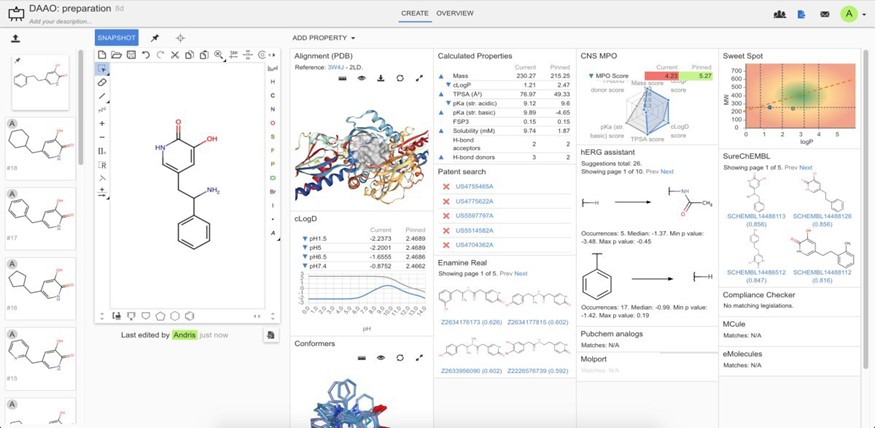Select the eraser tool in the sketcher
The image size is (875, 428).
point(102,82)
